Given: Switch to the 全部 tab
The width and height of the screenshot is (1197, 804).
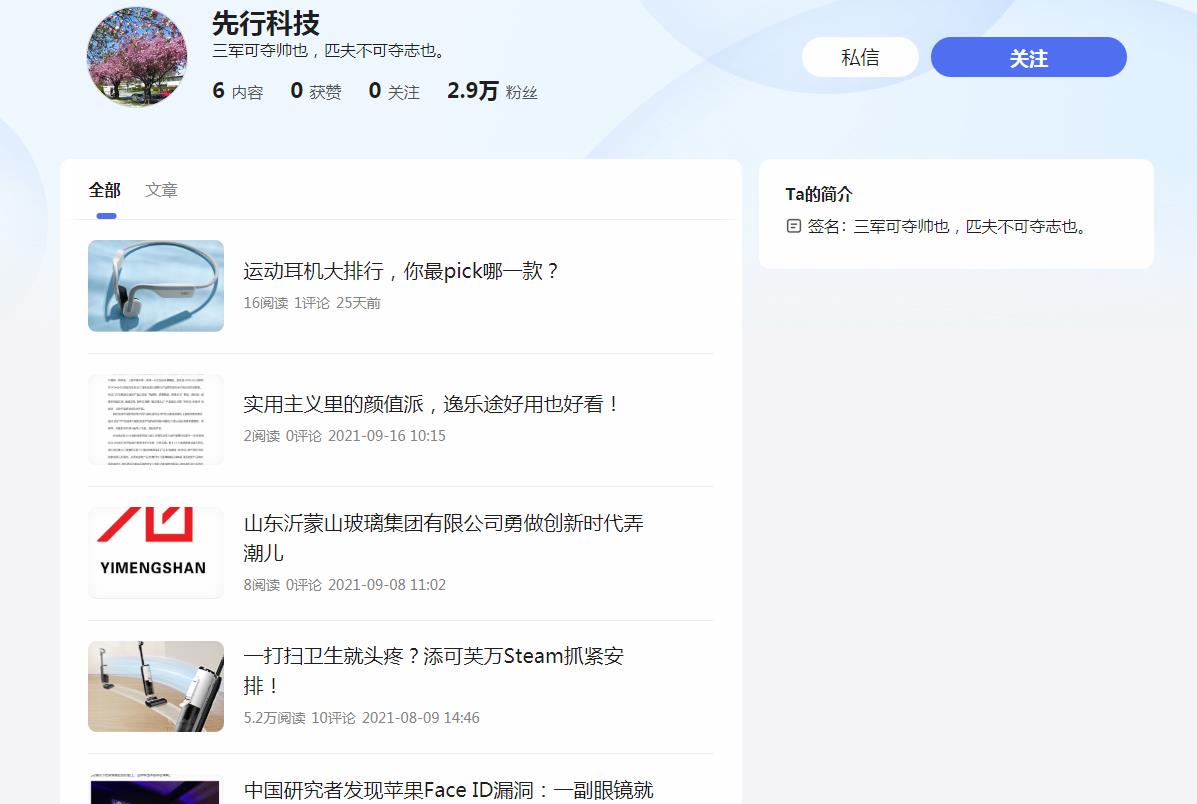Looking at the screenshot, I should click(105, 190).
